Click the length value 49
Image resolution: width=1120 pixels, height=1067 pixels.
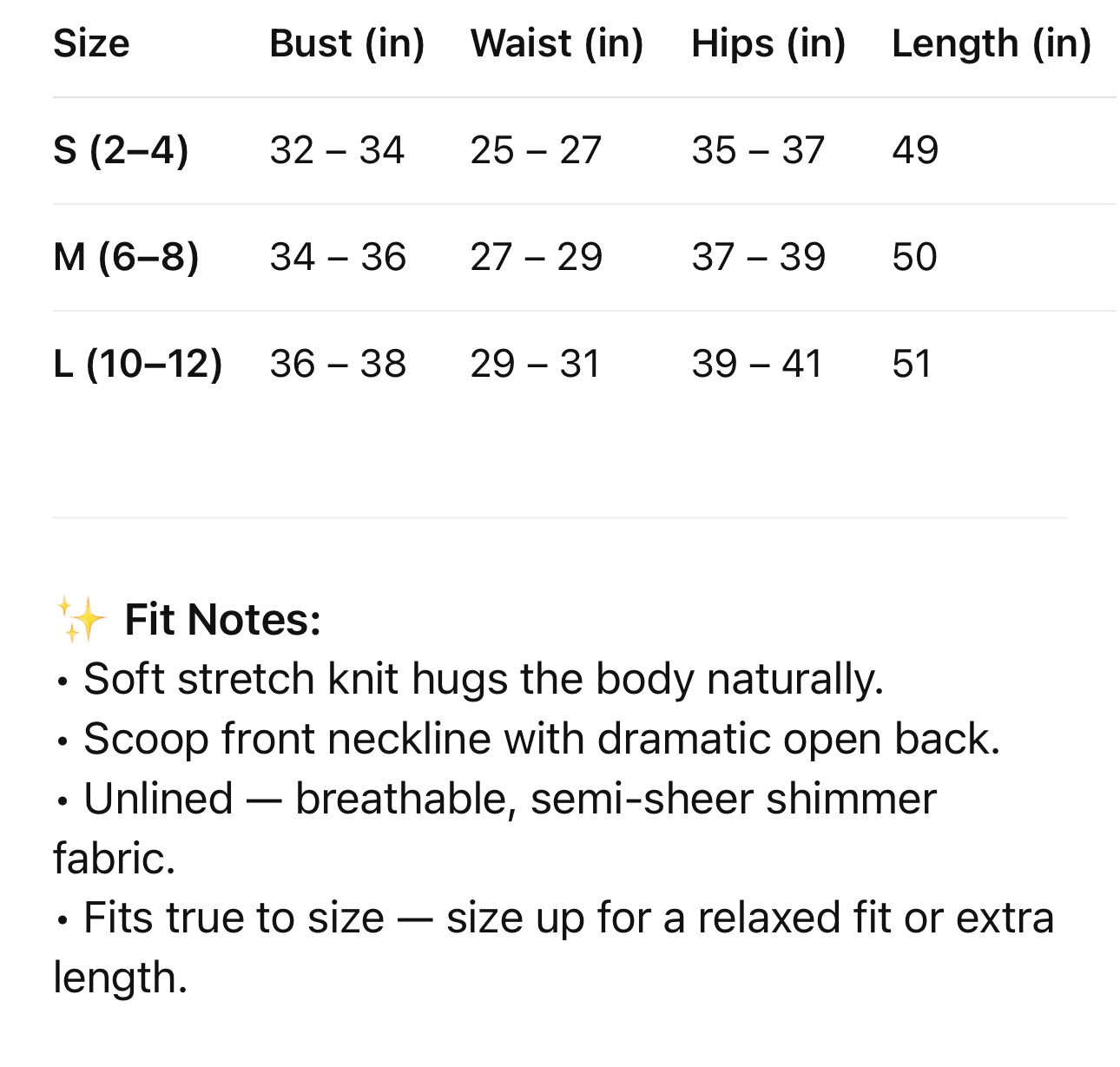[915, 150]
